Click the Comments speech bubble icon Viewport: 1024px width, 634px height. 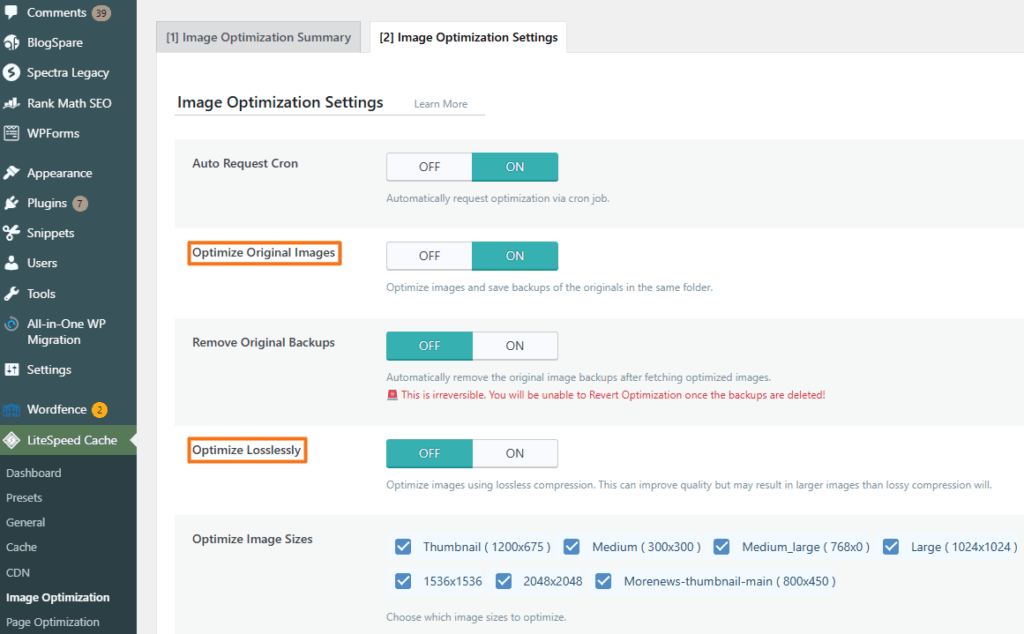[11, 12]
